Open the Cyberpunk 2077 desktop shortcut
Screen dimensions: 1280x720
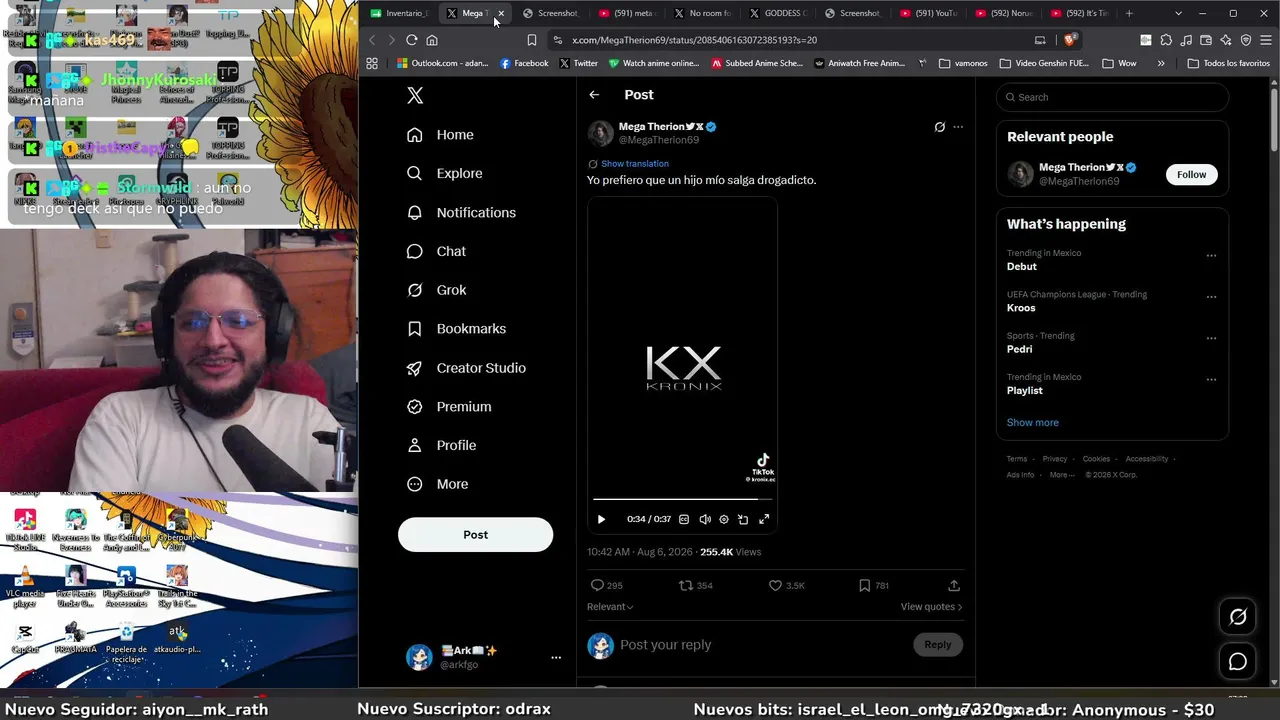(x=177, y=530)
